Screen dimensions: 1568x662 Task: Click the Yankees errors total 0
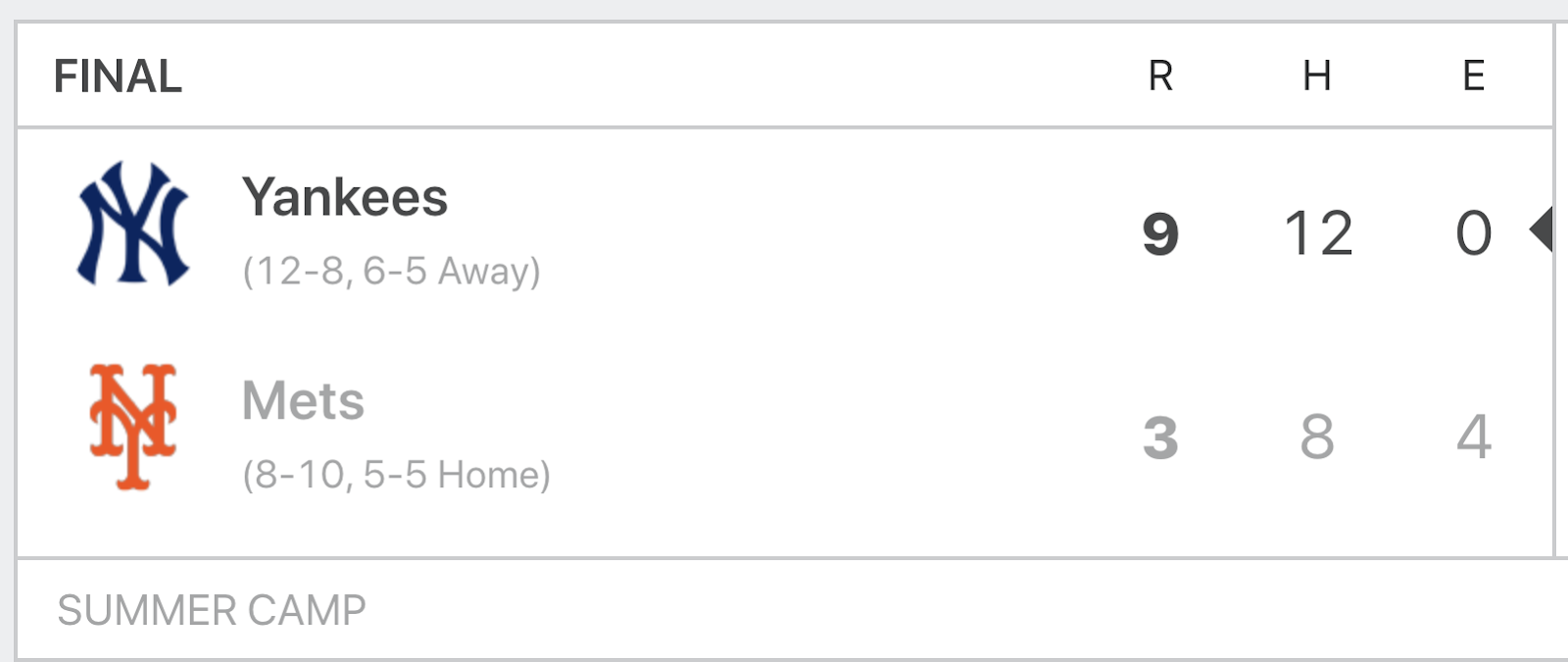pyautogui.click(x=1473, y=233)
